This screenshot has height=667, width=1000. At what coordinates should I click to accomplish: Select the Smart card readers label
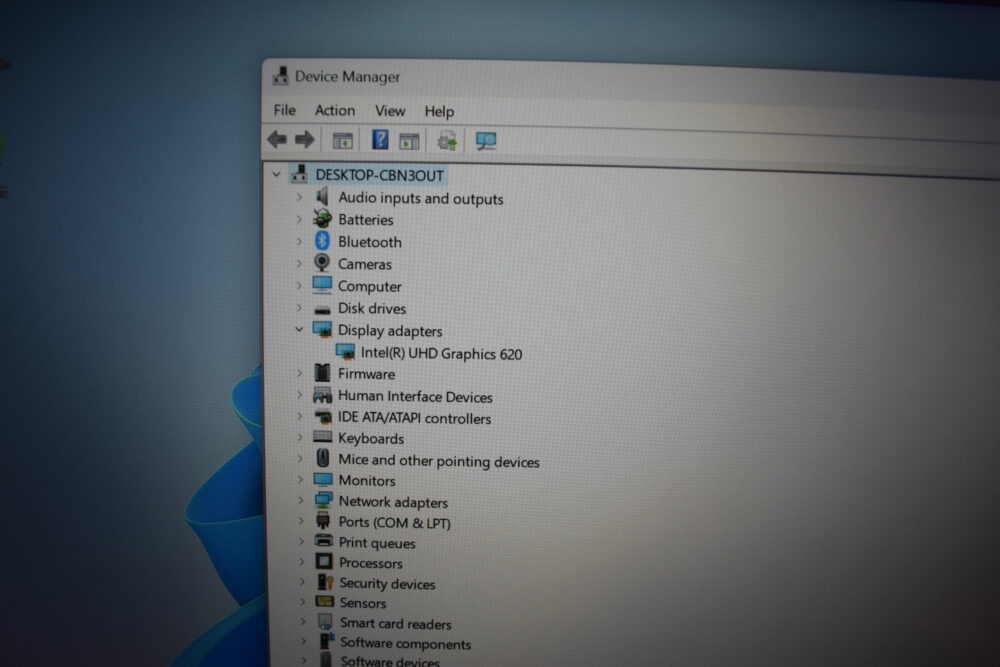395,624
